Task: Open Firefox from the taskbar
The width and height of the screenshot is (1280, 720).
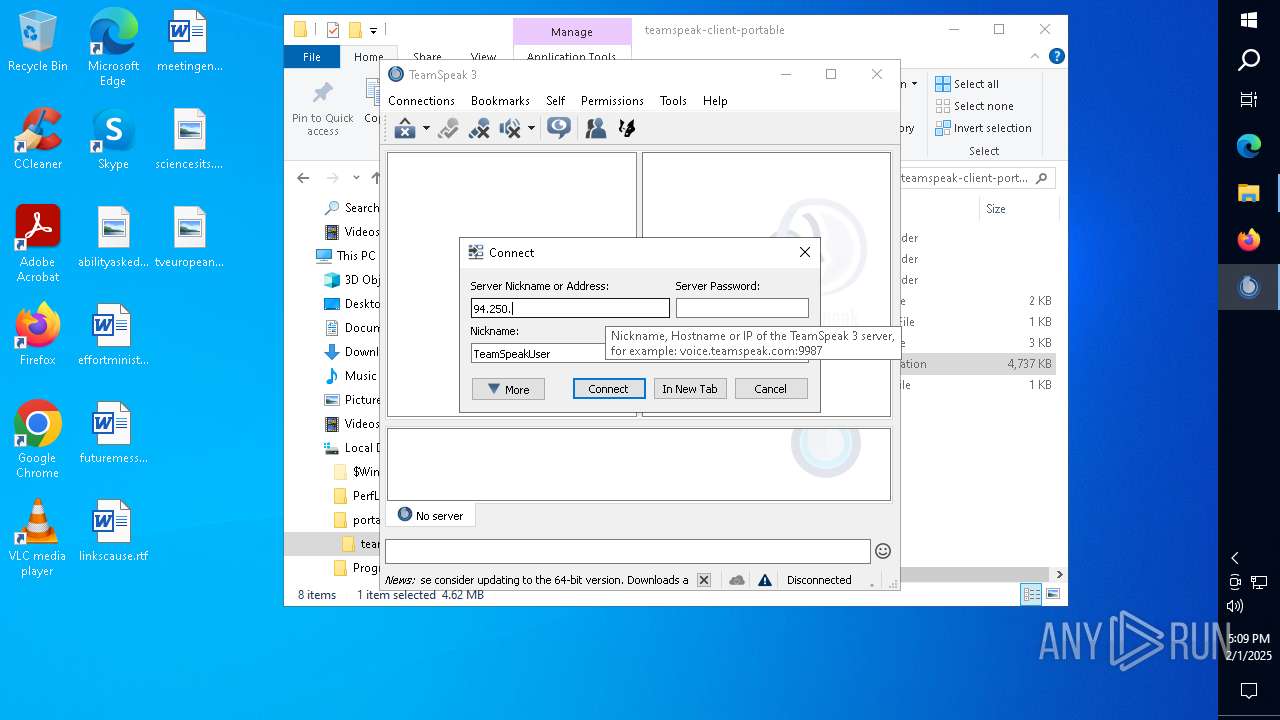Action: 1249,240
